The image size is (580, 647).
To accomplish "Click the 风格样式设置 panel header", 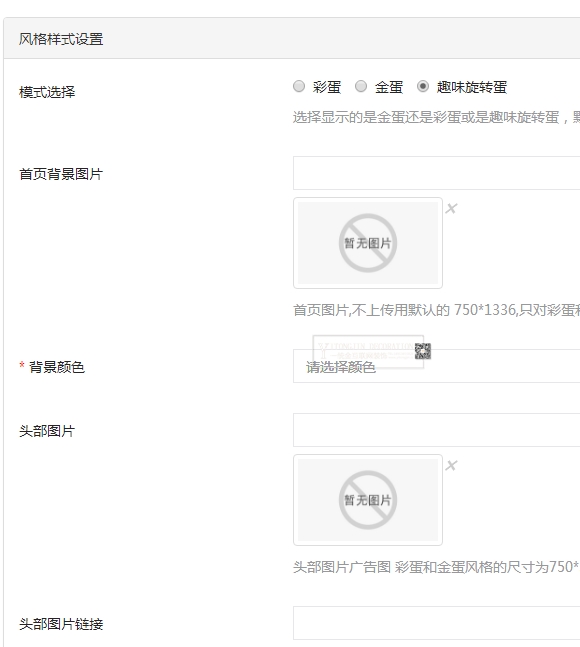I will [292, 38].
